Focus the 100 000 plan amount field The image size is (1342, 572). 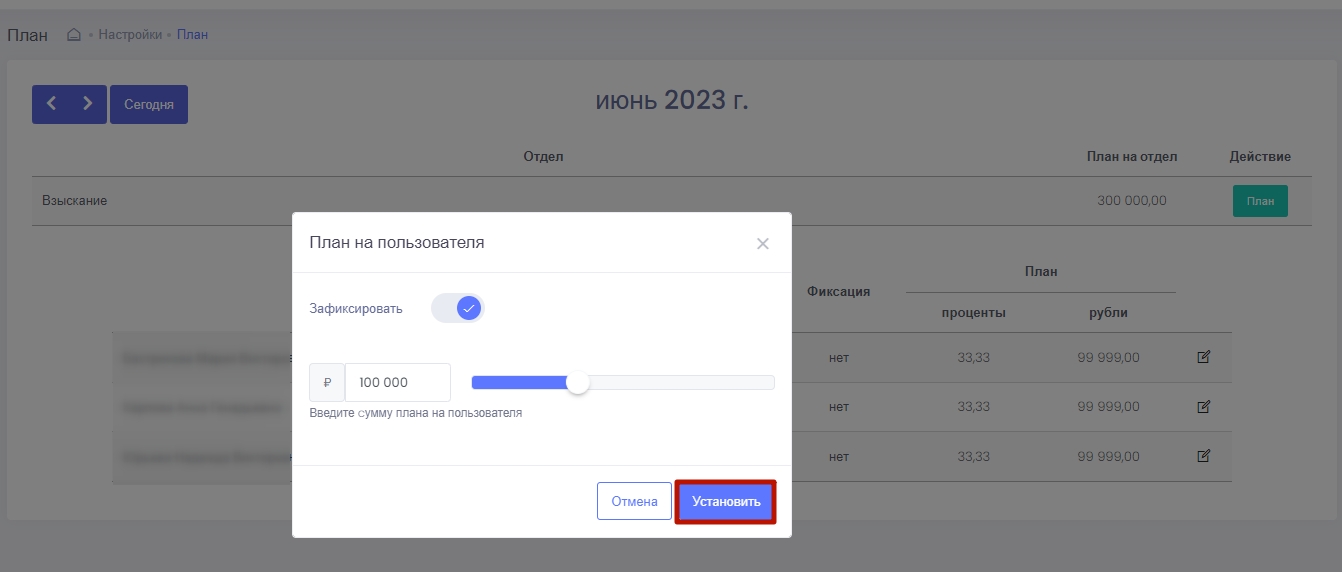tap(397, 383)
